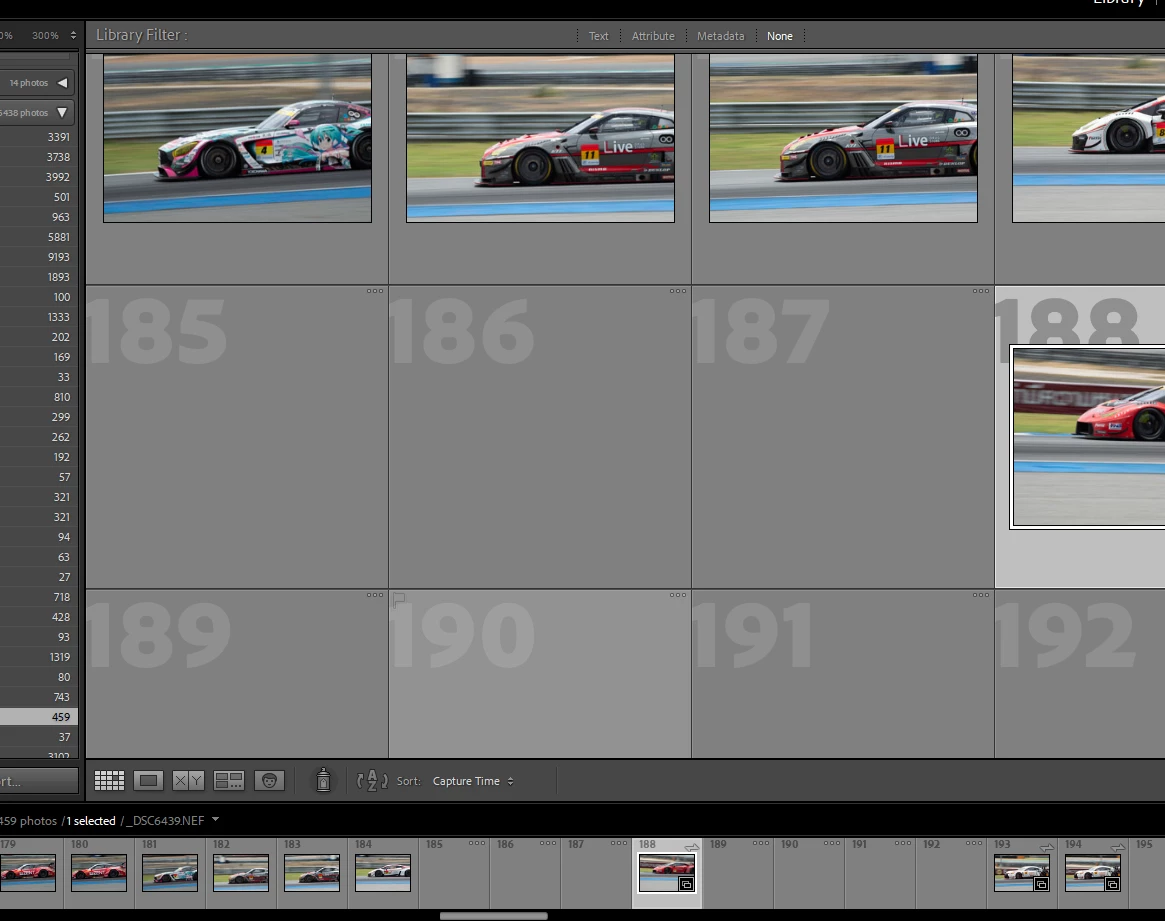This screenshot has width=1165, height=921.
Task: Click the three-dot indicator in grid cell 190
Action: click(x=678, y=595)
